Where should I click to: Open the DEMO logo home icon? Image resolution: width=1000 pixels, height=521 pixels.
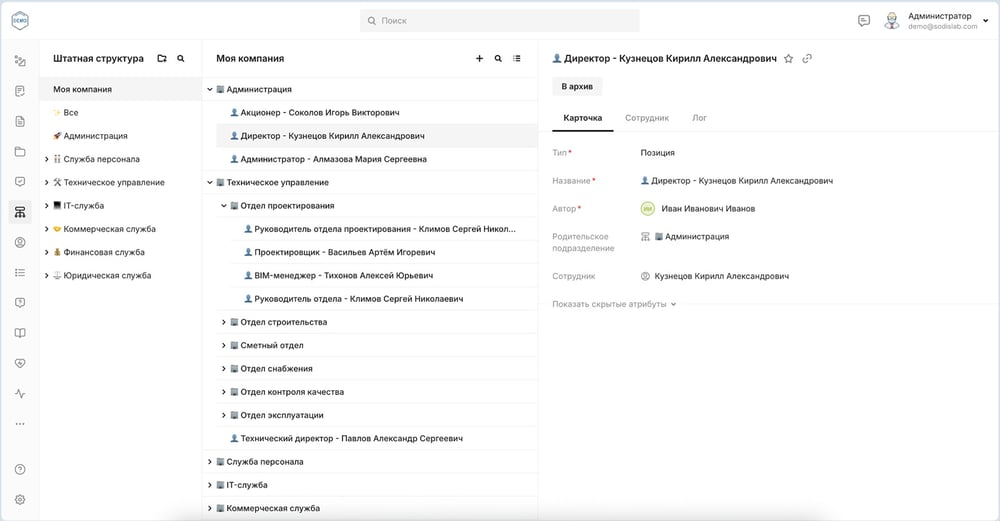click(20, 20)
